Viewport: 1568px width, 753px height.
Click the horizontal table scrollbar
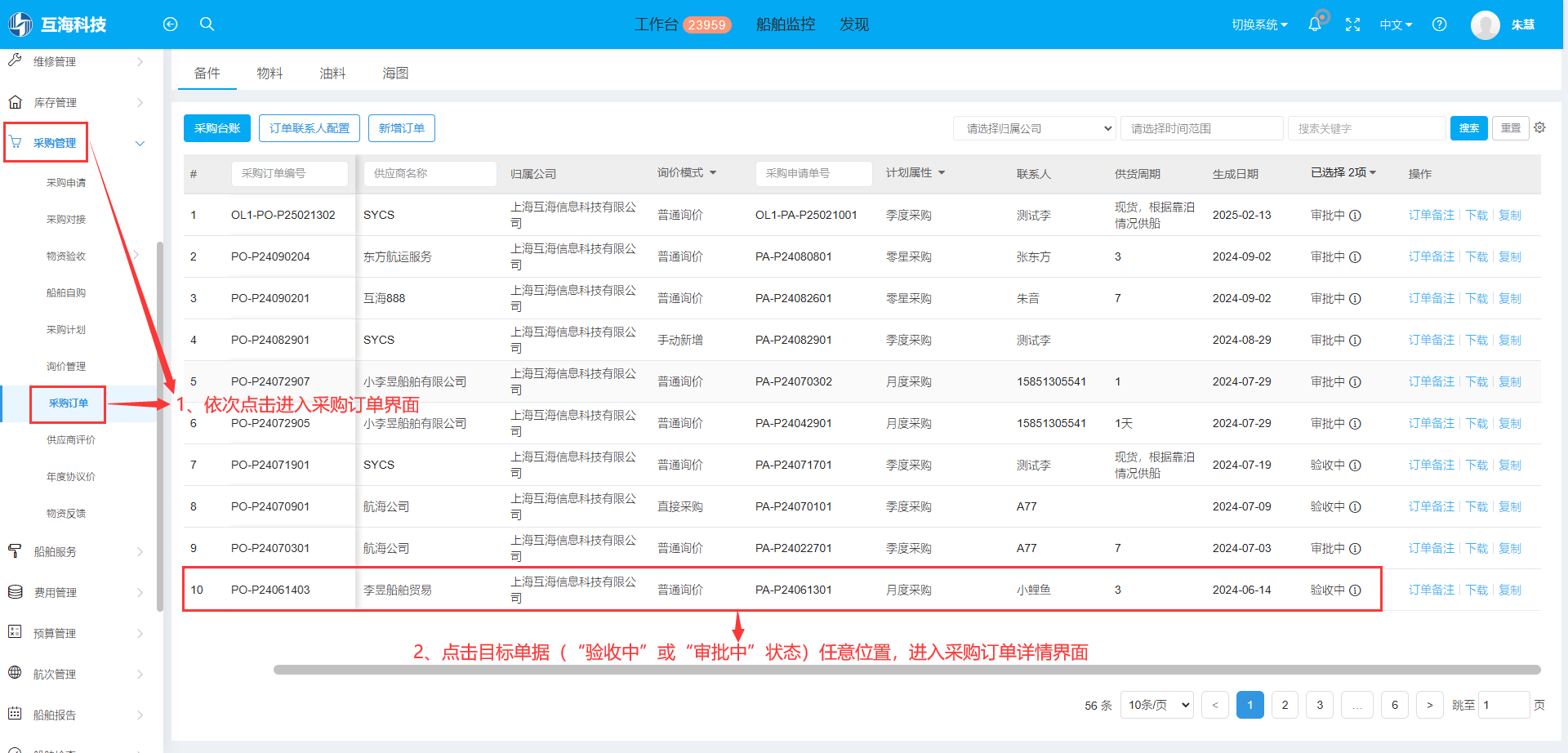pos(906,670)
